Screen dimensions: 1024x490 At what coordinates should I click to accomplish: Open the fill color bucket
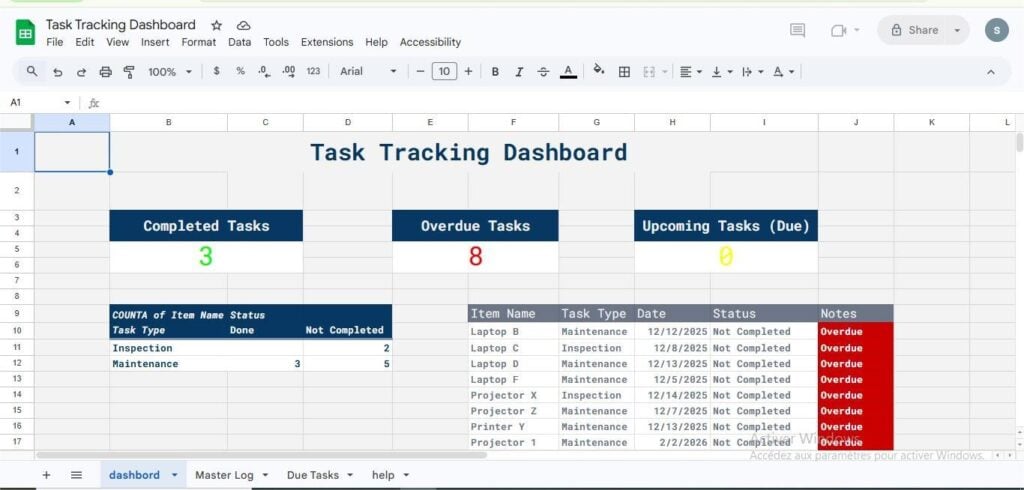(598, 71)
